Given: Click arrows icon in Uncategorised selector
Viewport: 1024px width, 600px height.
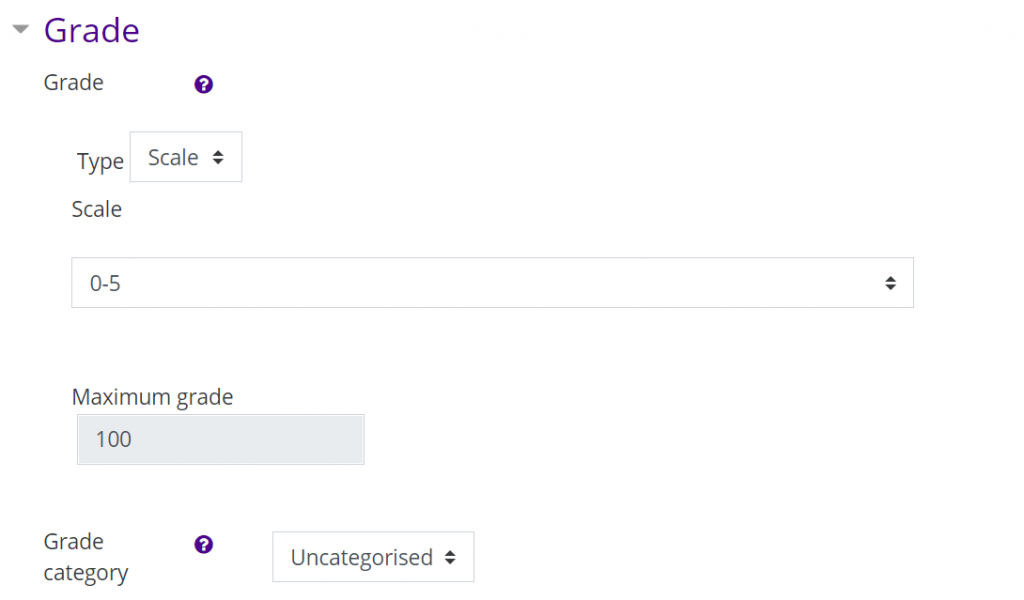Looking at the screenshot, I should pos(450,558).
